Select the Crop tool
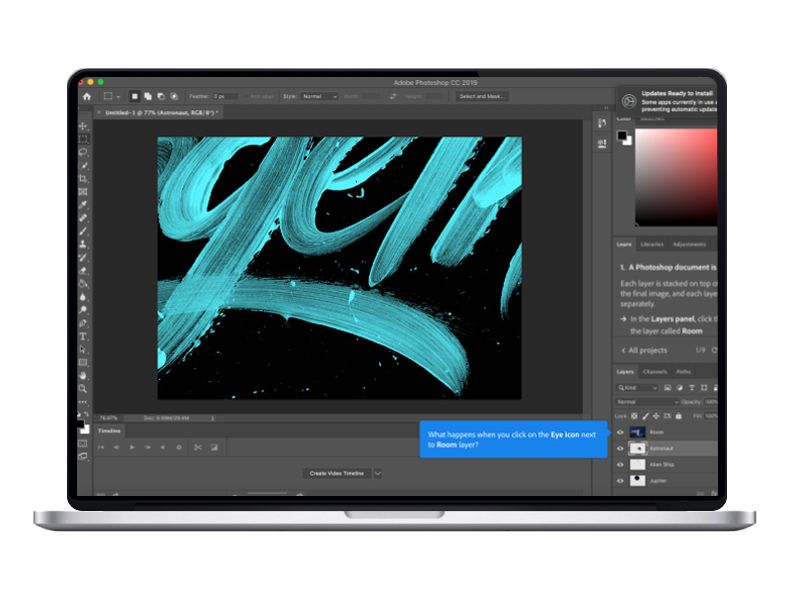 (84, 178)
